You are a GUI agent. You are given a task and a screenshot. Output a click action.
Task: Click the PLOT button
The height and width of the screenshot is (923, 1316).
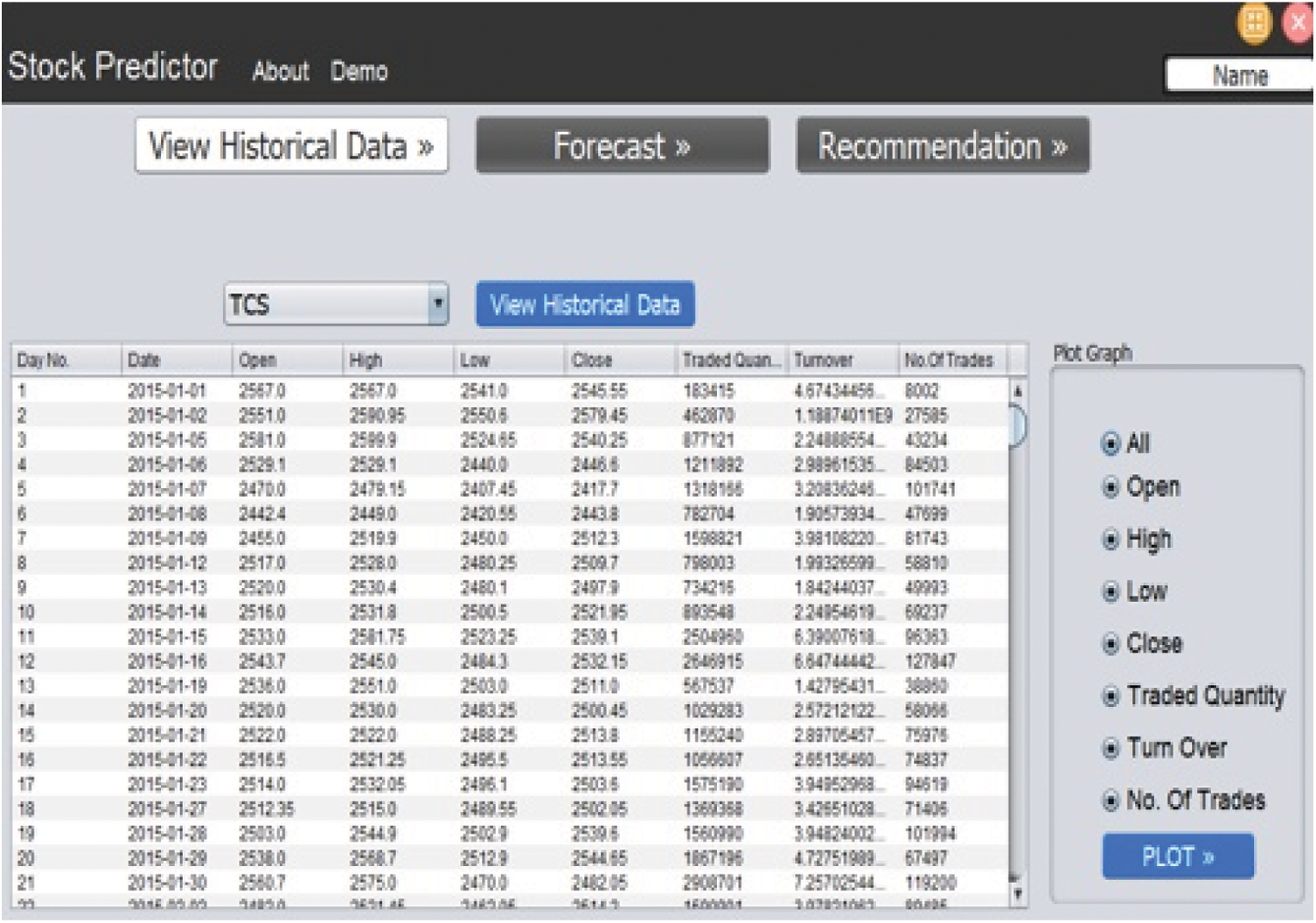click(1177, 857)
